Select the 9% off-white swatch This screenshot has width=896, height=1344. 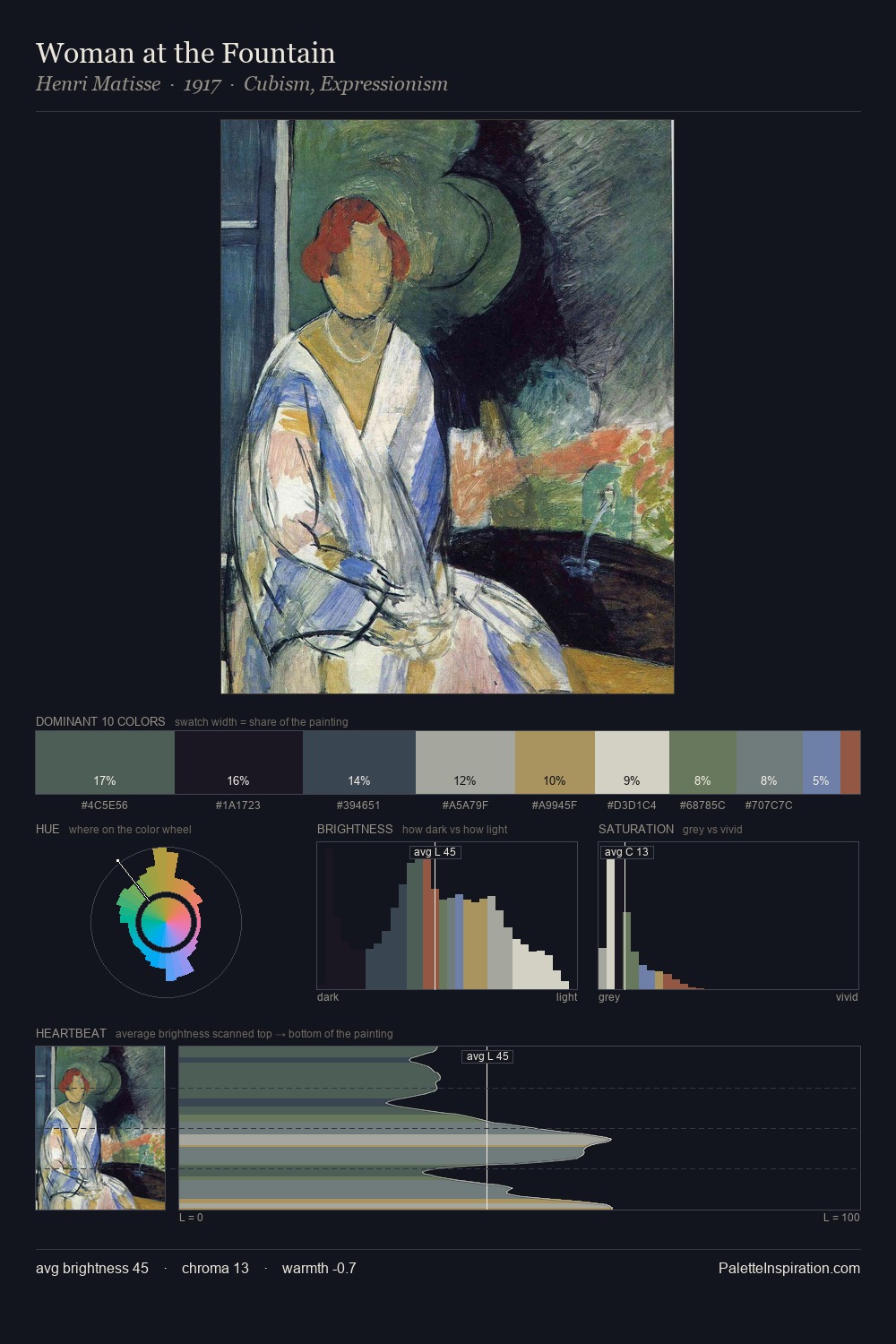click(632, 762)
